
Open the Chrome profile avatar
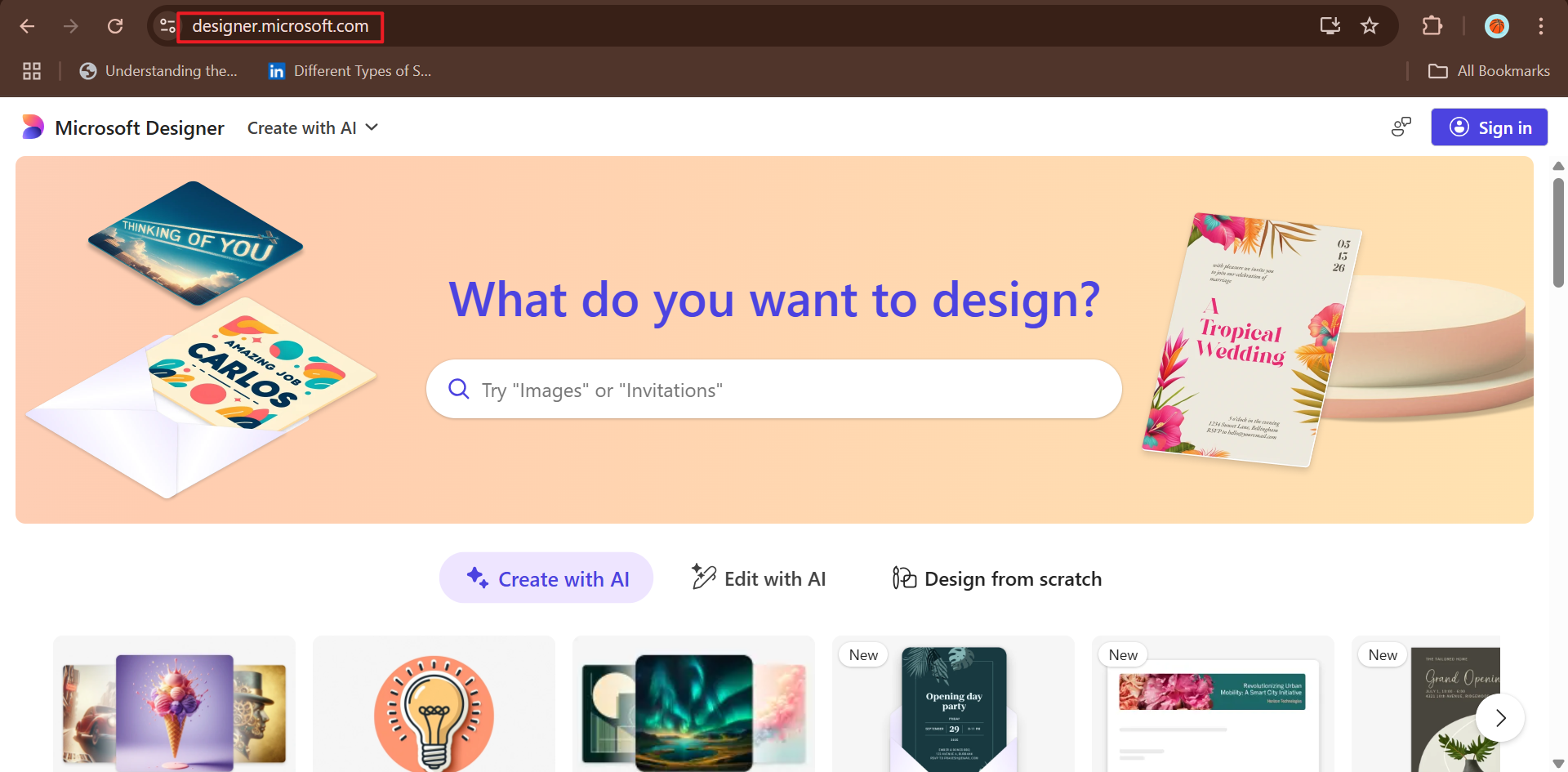tap(1496, 26)
